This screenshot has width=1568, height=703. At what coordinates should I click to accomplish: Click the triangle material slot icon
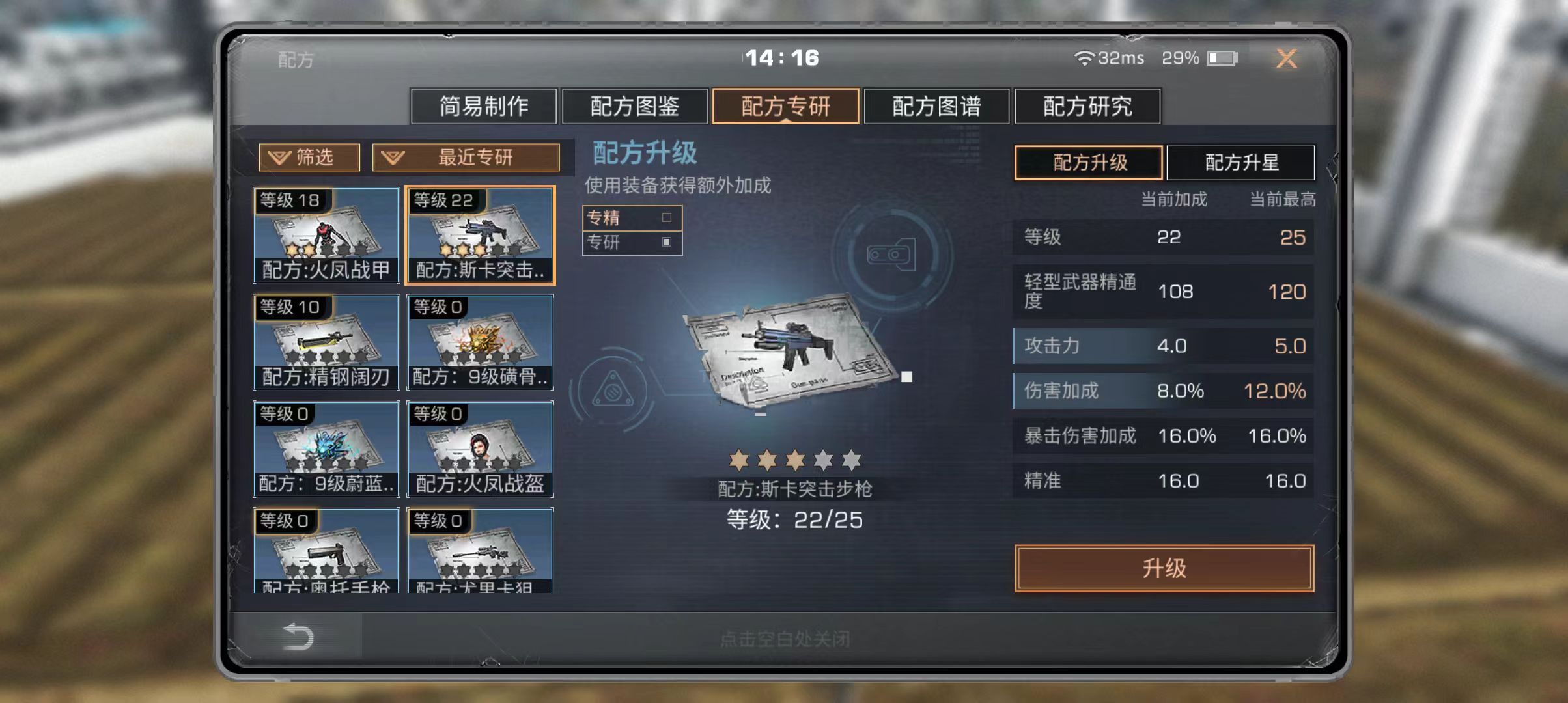click(613, 391)
